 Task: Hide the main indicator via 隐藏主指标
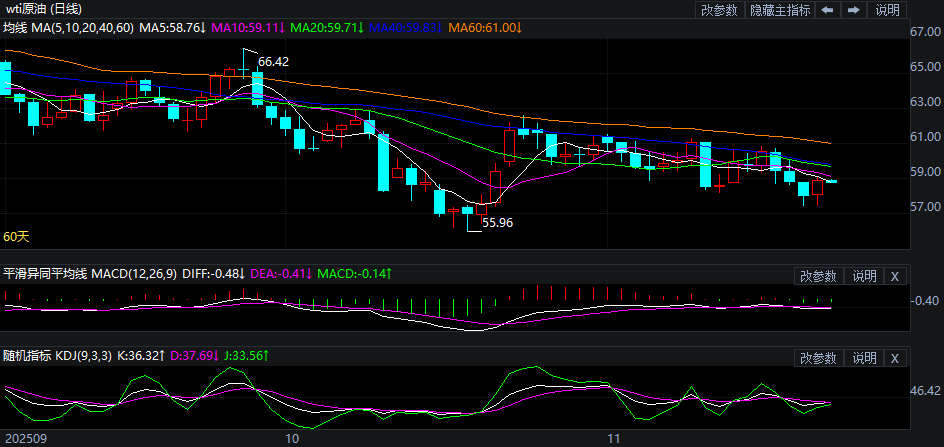pos(780,10)
